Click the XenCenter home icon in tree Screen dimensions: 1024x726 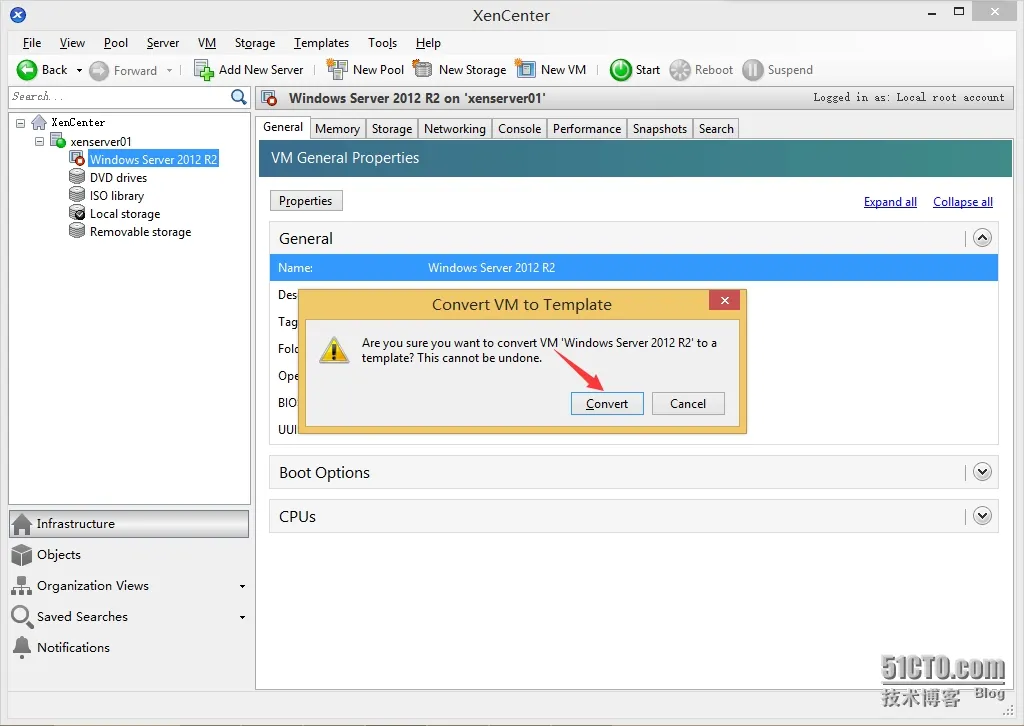39,122
